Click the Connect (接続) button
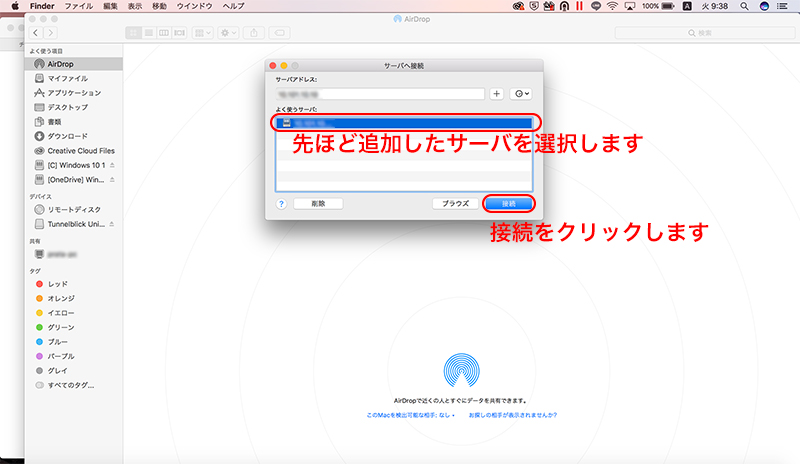800x464 pixels. pos(508,203)
